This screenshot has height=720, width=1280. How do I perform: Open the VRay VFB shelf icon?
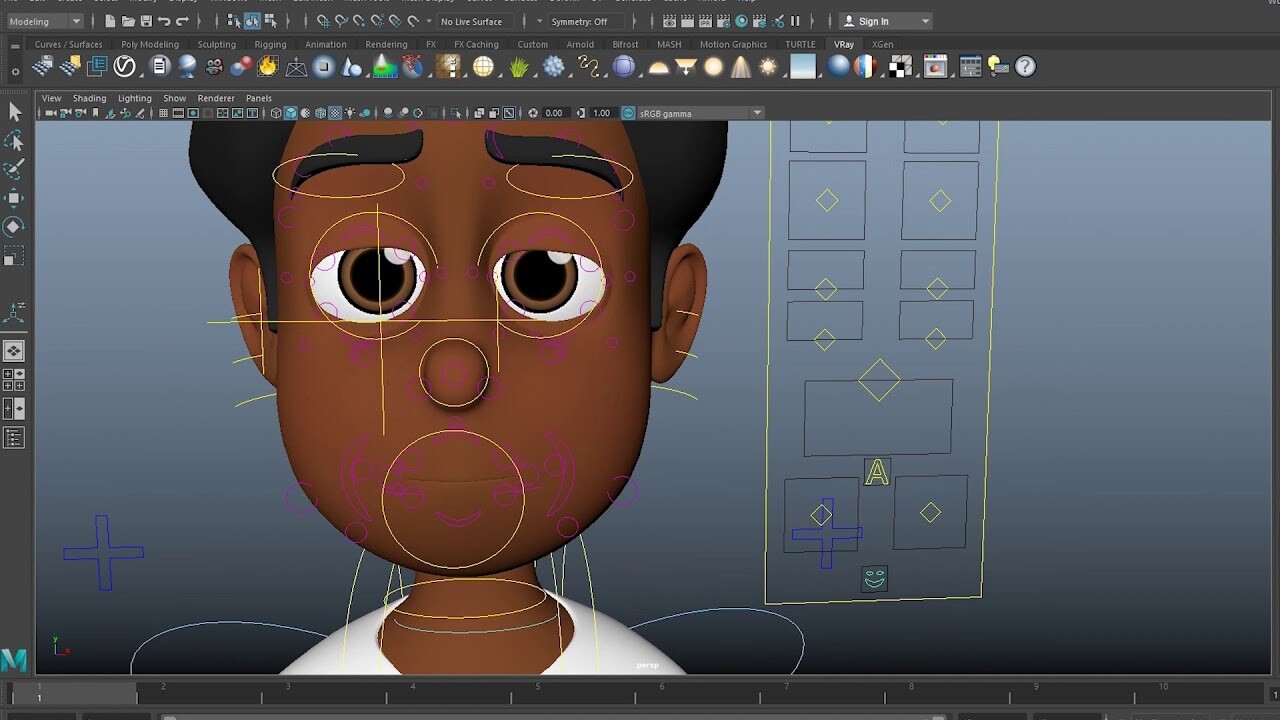tap(935, 66)
